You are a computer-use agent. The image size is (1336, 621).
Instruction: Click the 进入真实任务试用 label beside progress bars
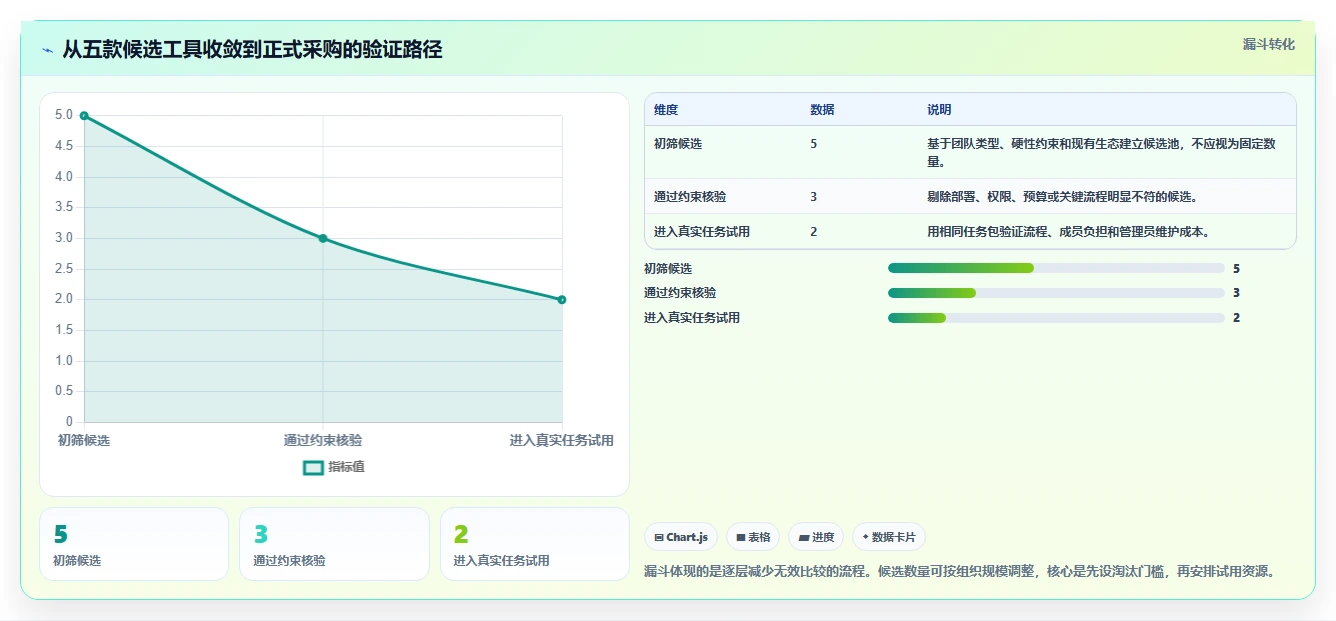click(692, 318)
